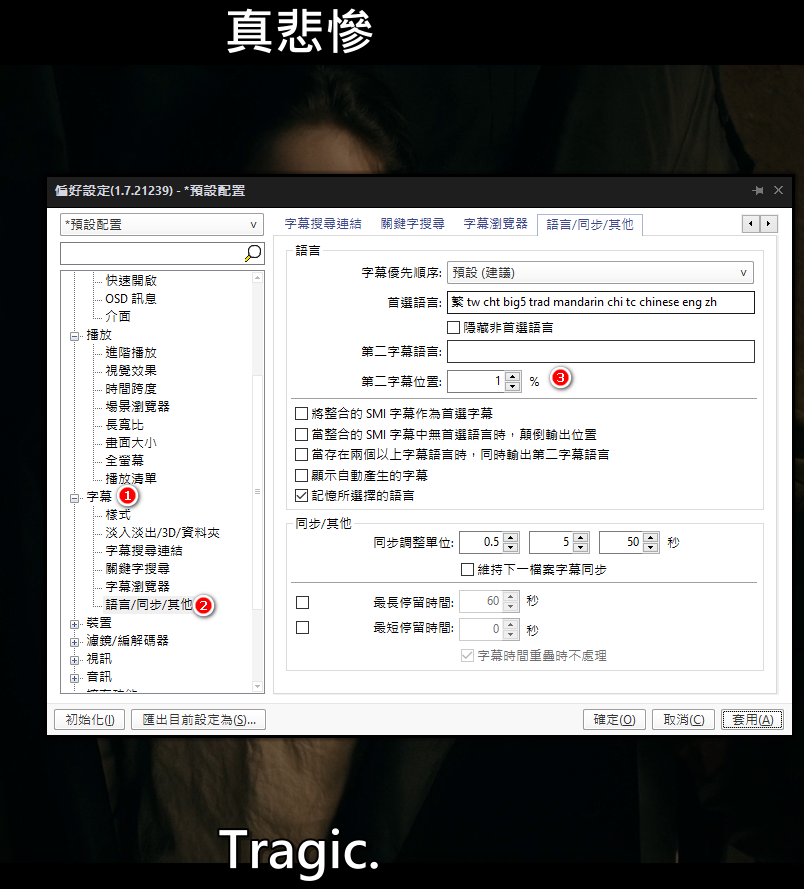Open the 字幕優先順序 dropdown
Image resolution: width=804 pixels, height=889 pixels.
[600, 272]
